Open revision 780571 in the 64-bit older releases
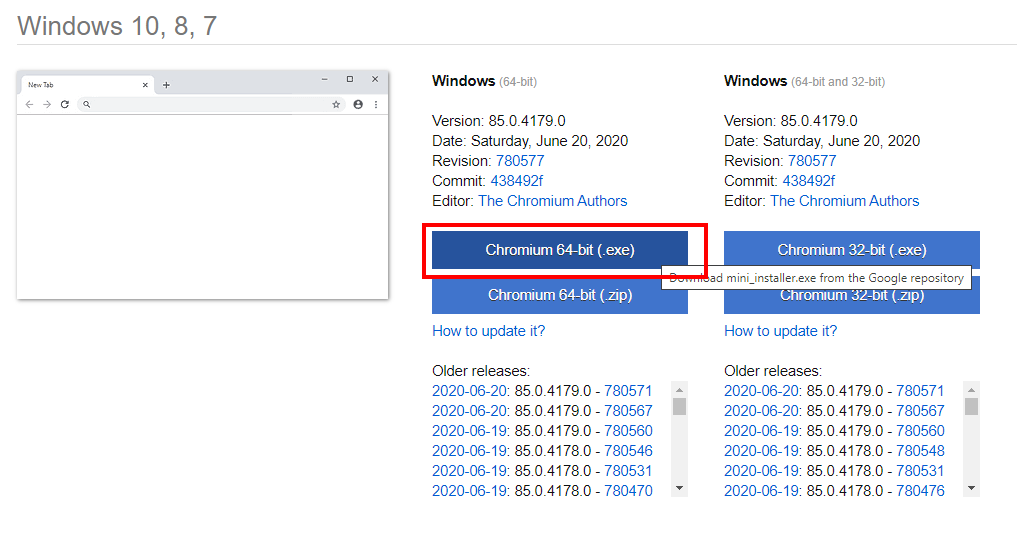This screenshot has width=1032, height=542. coord(628,391)
